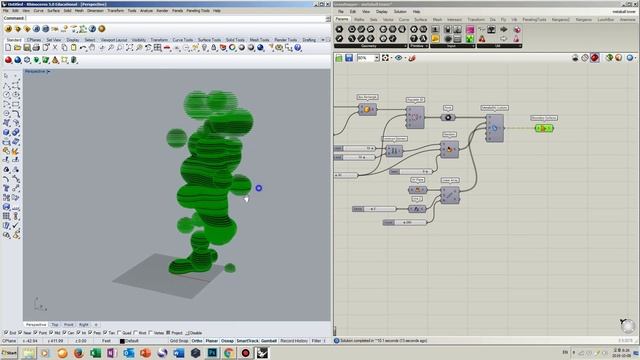Open the Display menu in Grasshopper
Screen dimensions: 640x360
(382, 12)
